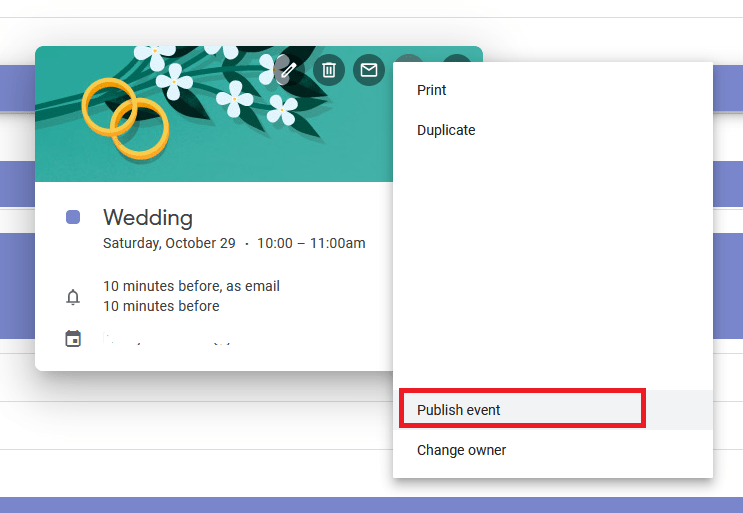Screen dimensions: 743x513
Task: Click '10 minutes before, as email' reminder
Action: coord(191,286)
